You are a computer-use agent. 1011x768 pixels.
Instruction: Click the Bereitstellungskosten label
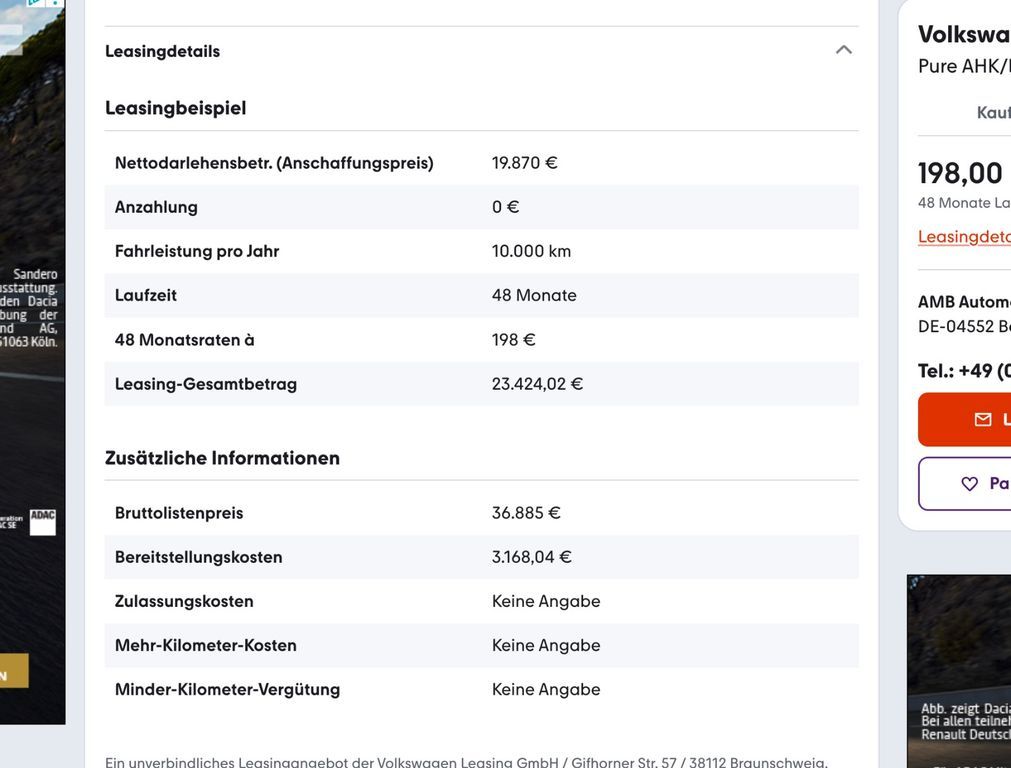pyautogui.click(x=199, y=557)
